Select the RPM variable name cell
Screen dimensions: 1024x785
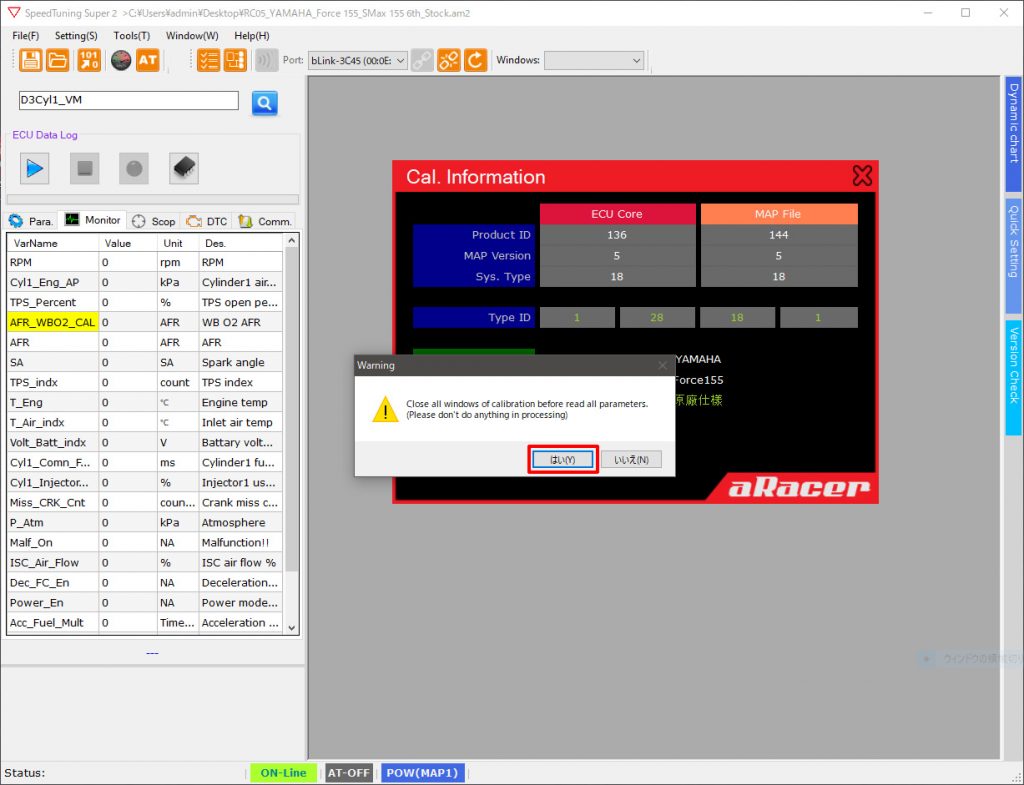53,262
